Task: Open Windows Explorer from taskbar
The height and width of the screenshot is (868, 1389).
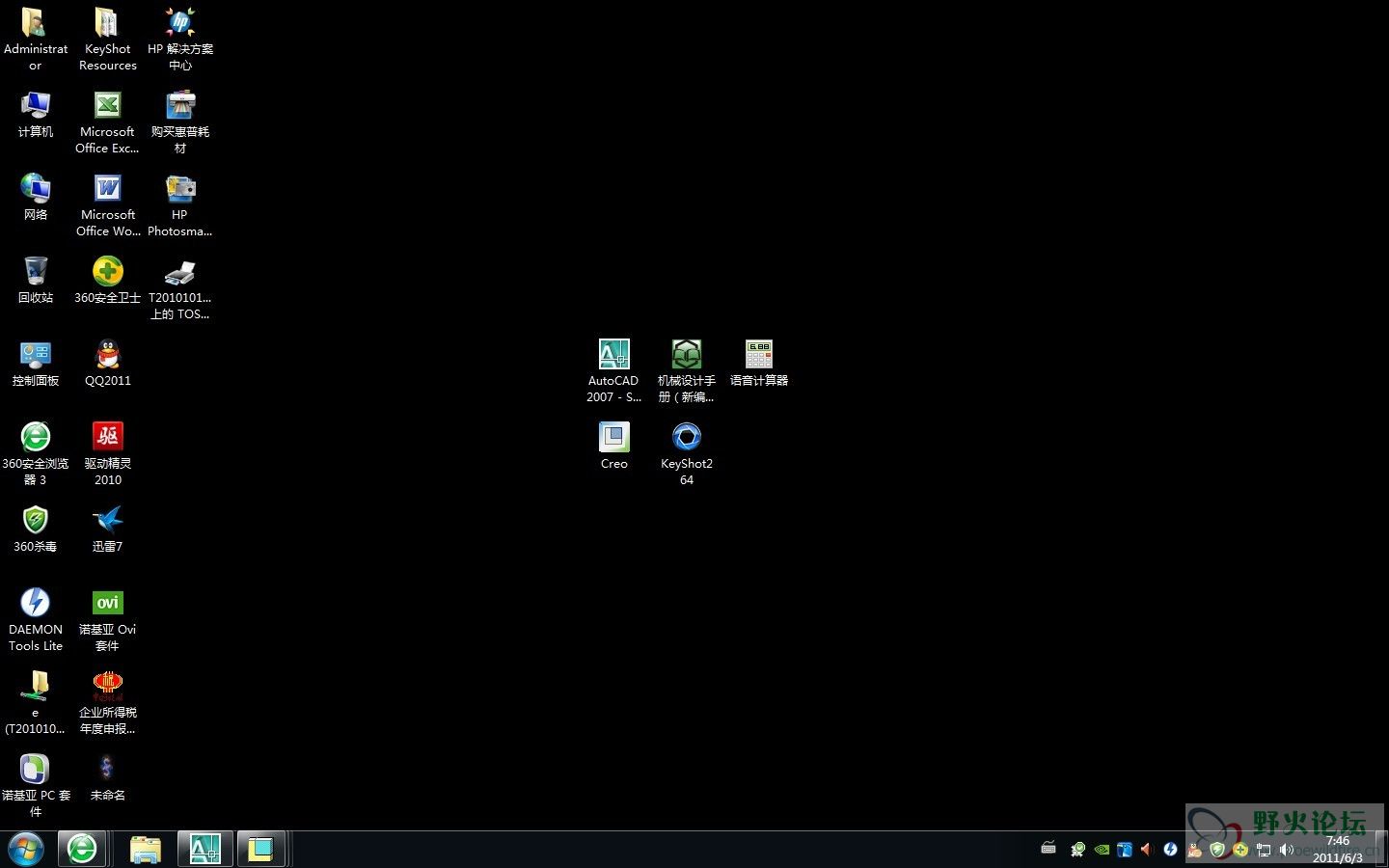Action: pyautogui.click(x=146, y=850)
